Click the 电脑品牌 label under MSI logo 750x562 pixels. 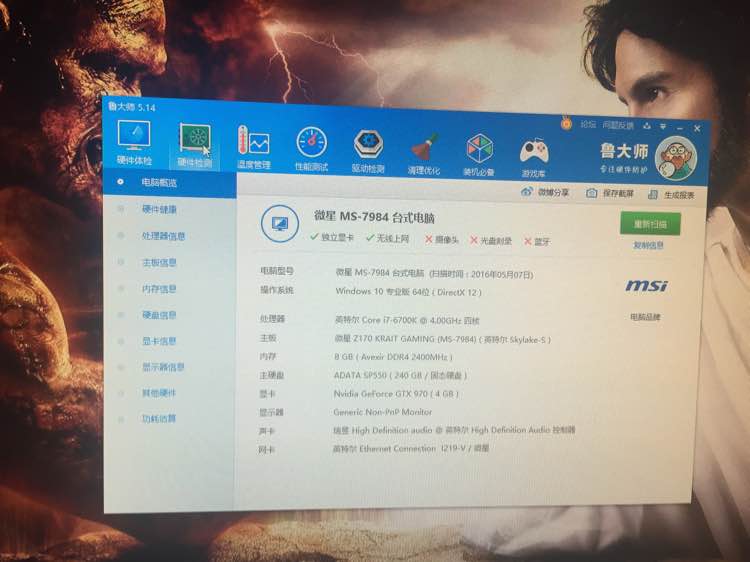pyautogui.click(x=645, y=317)
